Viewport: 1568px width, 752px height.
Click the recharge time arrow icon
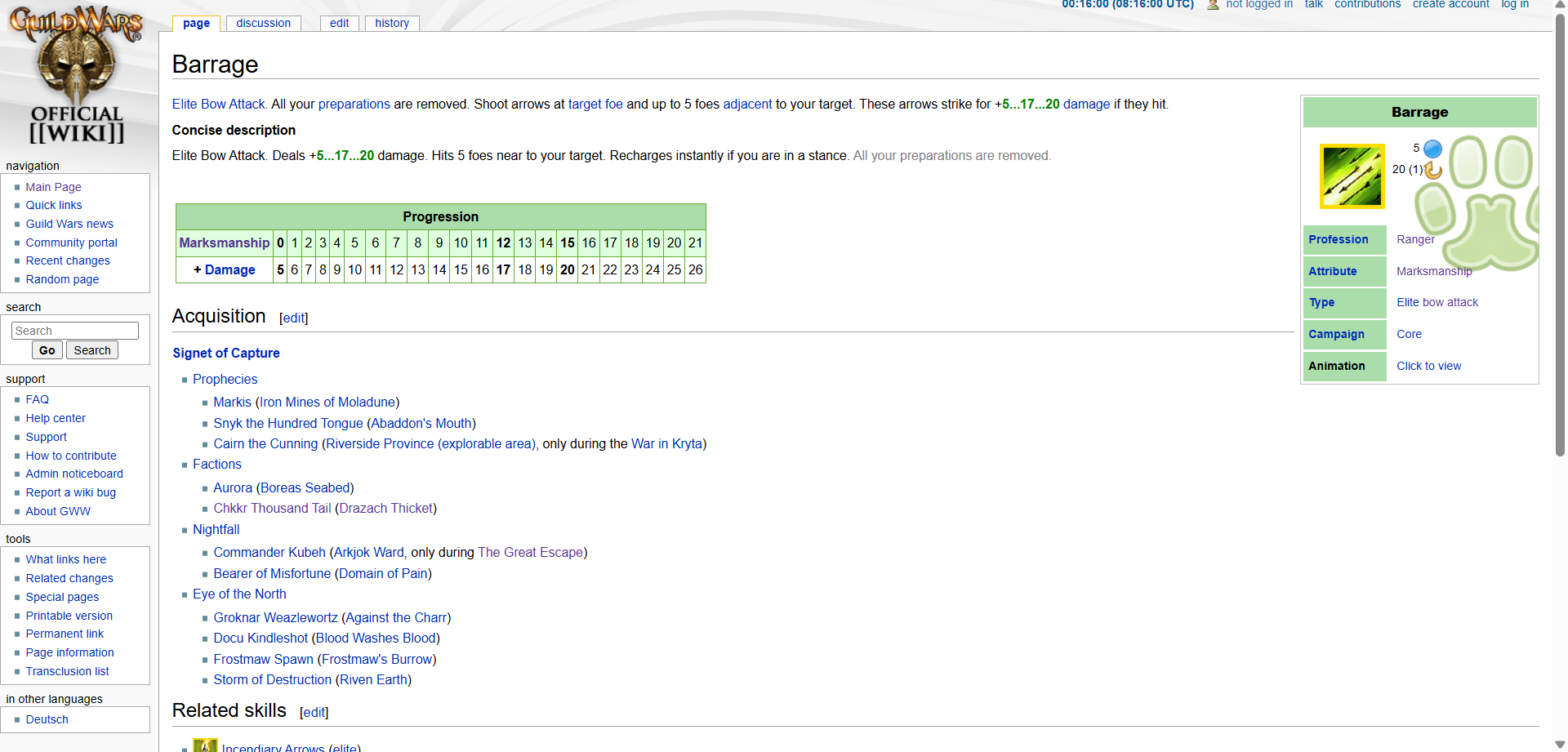tap(1433, 170)
